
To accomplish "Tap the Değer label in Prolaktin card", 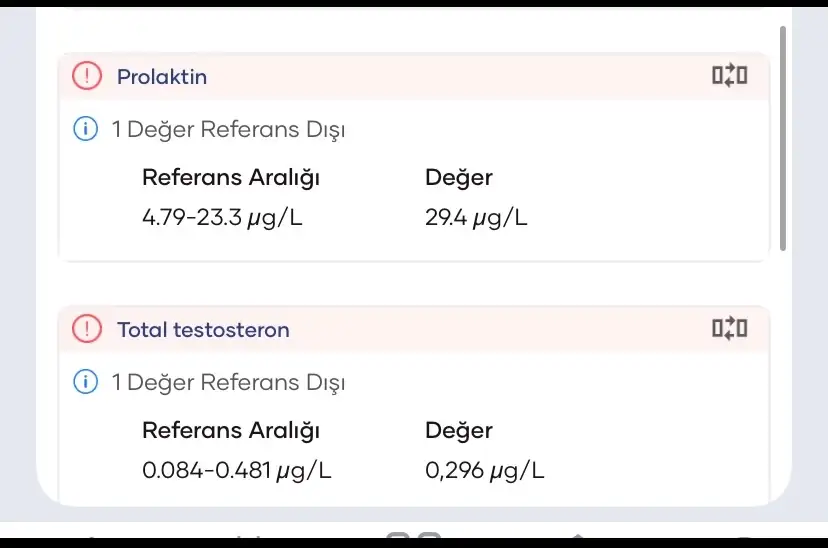I will pyautogui.click(x=459, y=178).
